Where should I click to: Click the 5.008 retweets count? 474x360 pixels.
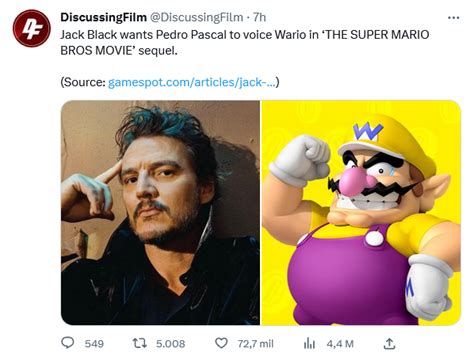pyautogui.click(x=170, y=344)
